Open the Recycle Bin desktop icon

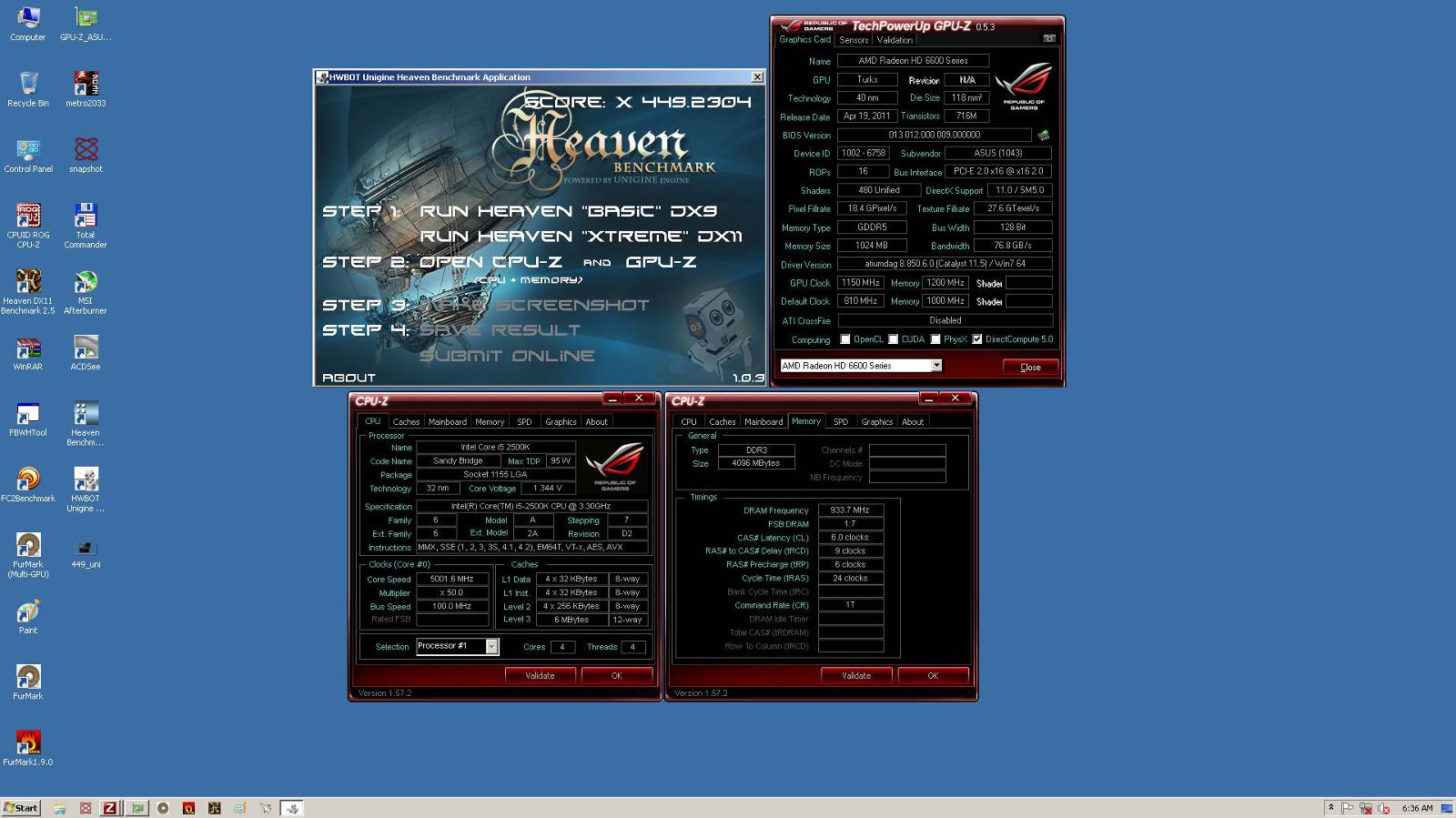pos(28,89)
